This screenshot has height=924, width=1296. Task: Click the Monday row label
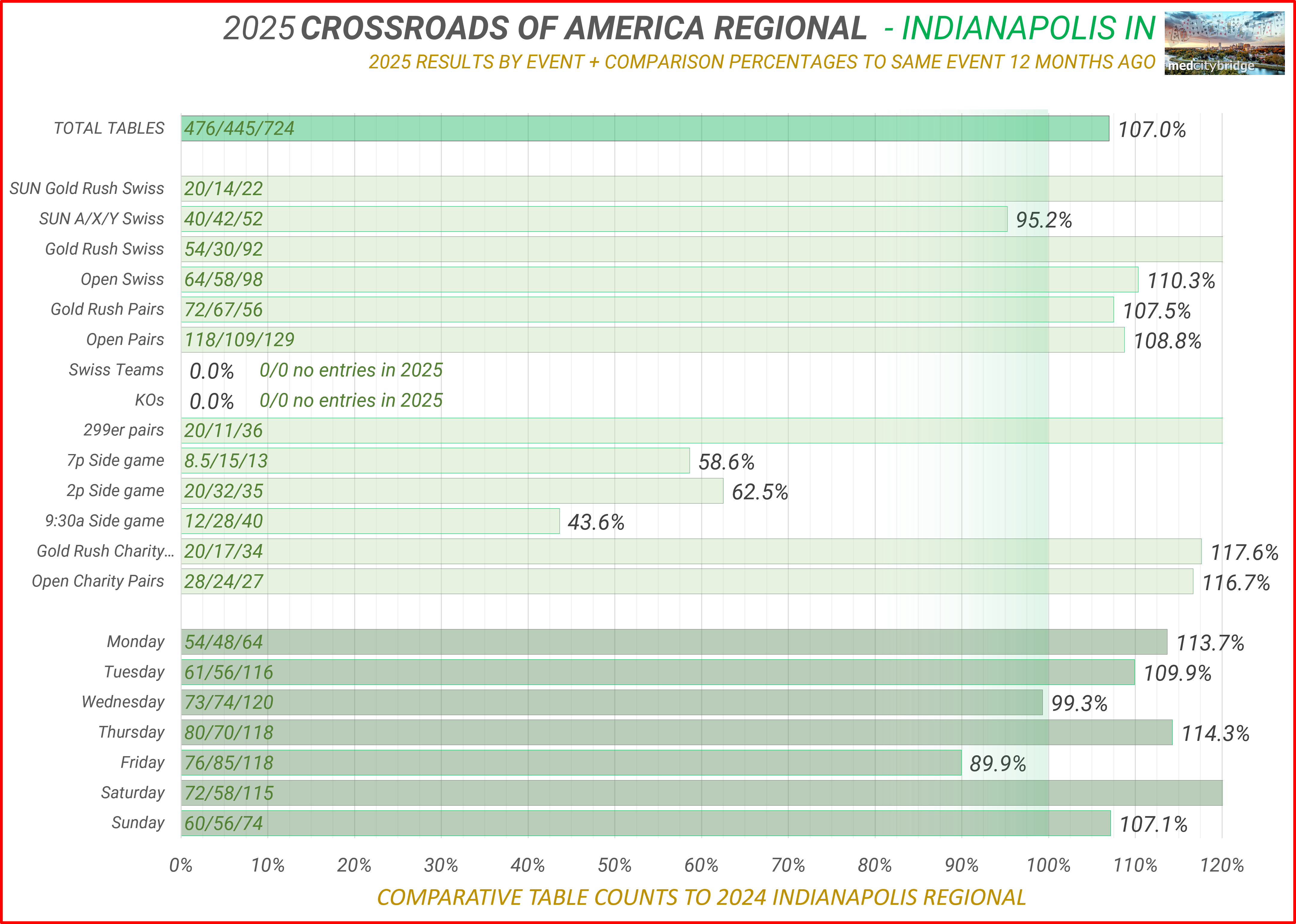(136, 641)
